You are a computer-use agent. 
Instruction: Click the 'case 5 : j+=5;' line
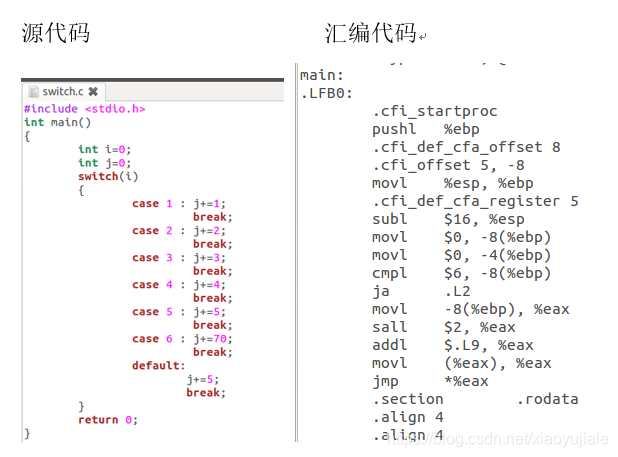pyautogui.click(x=179, y=312)
